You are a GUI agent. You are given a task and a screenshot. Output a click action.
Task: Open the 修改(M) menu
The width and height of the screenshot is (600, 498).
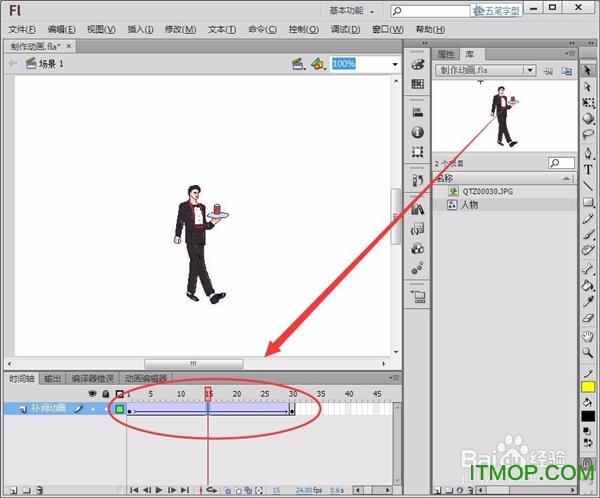[x=181, y=29]
